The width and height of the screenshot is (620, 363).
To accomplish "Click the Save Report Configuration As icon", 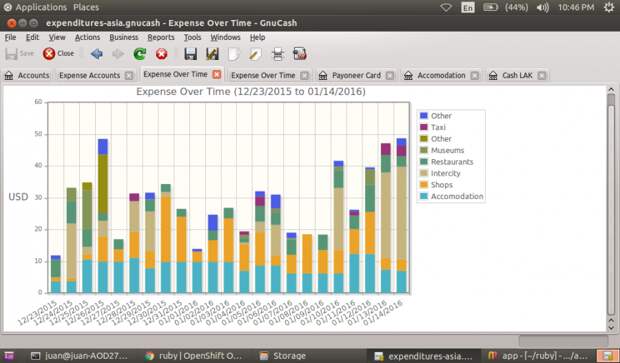I will point(212,54).
